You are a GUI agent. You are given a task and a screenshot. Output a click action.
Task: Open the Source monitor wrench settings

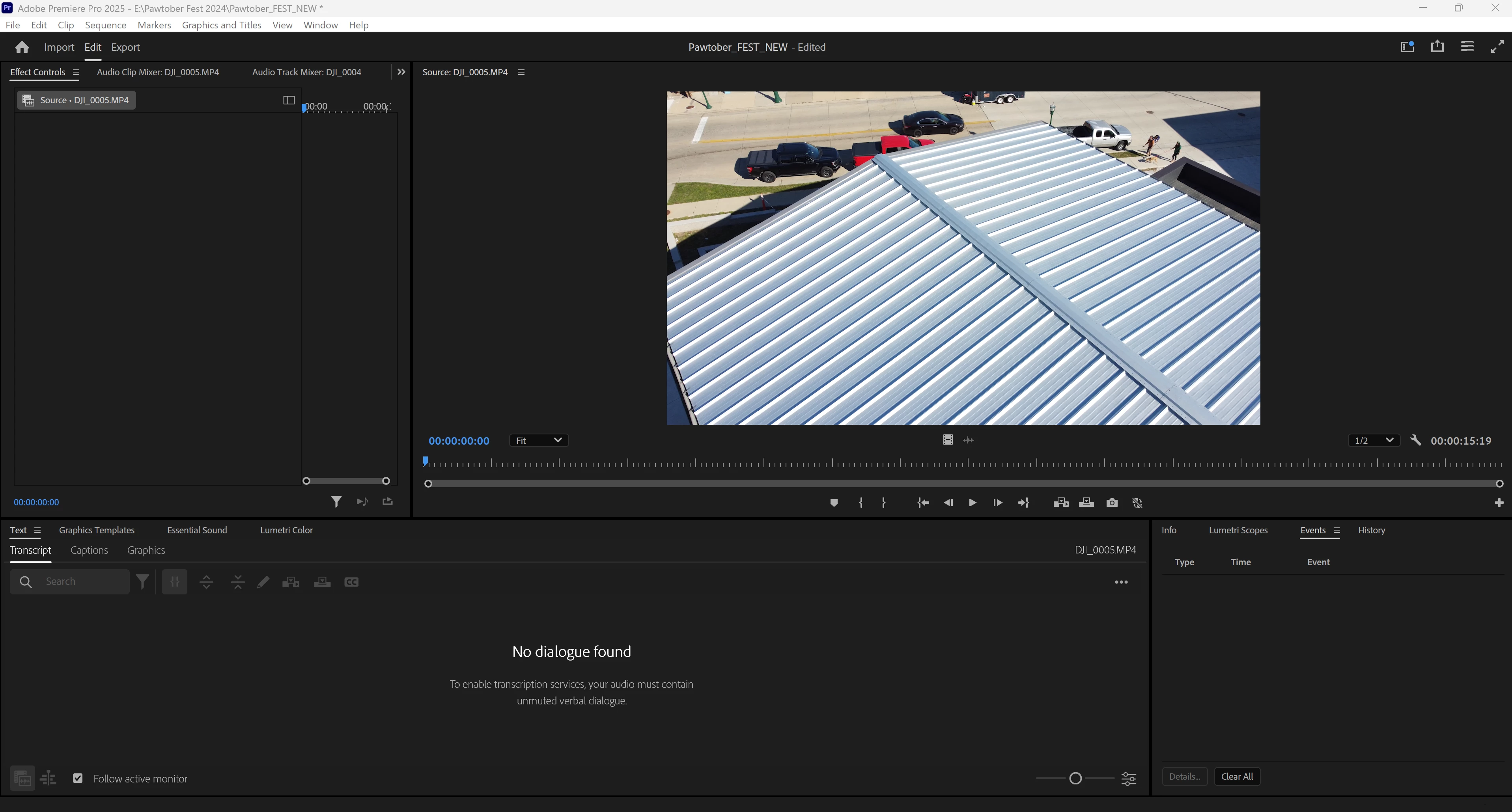[1416, 440]
